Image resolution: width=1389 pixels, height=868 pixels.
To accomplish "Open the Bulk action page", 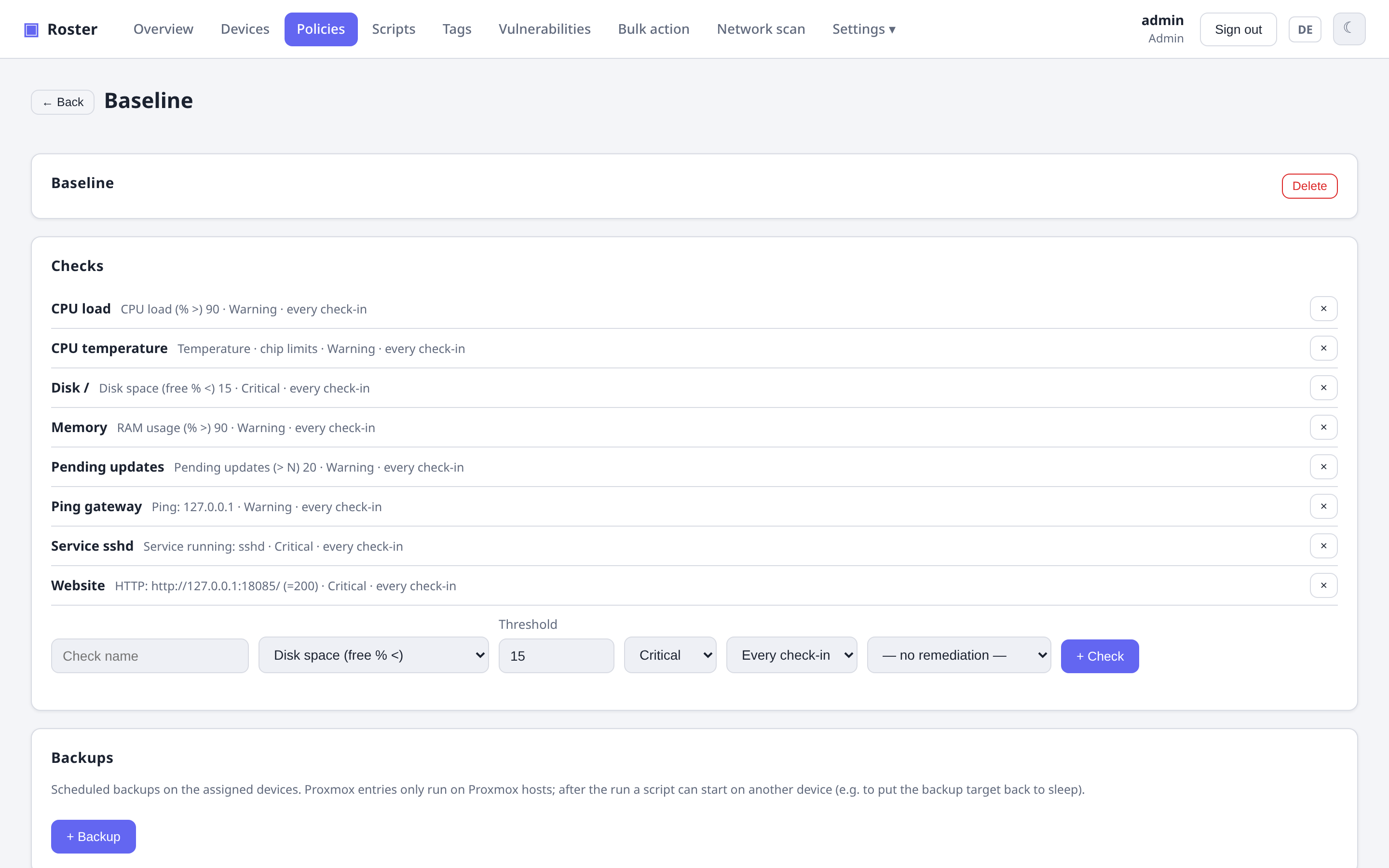I will click(654, 29).
